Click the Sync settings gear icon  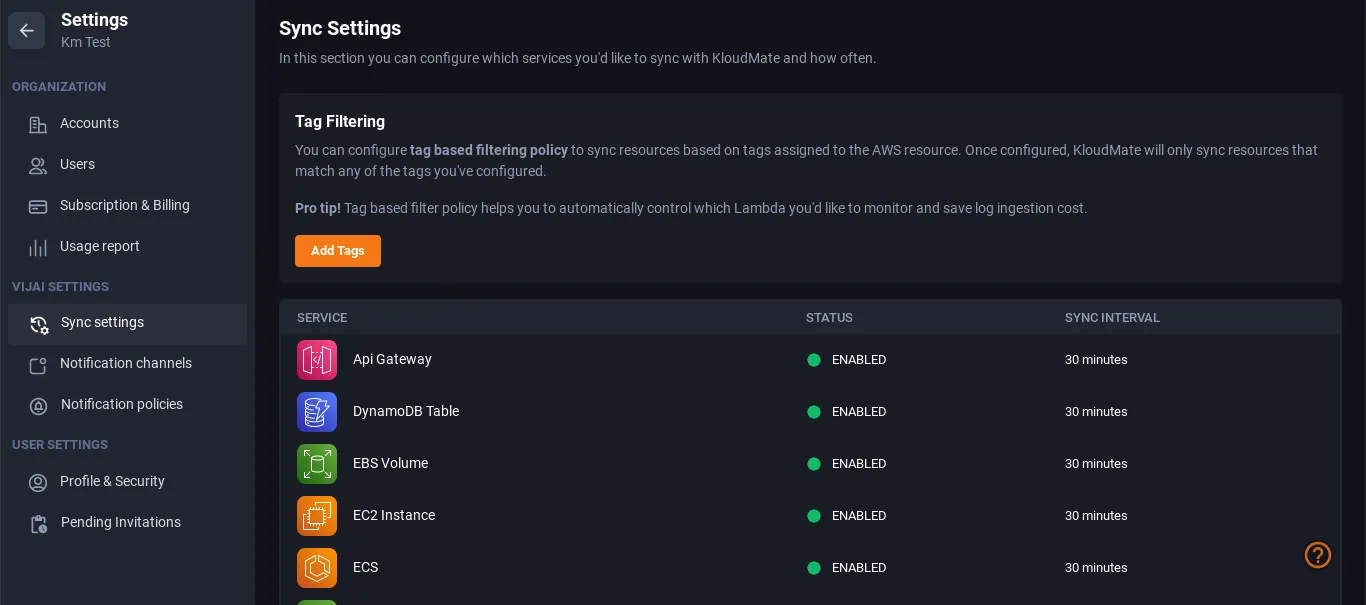39,324
